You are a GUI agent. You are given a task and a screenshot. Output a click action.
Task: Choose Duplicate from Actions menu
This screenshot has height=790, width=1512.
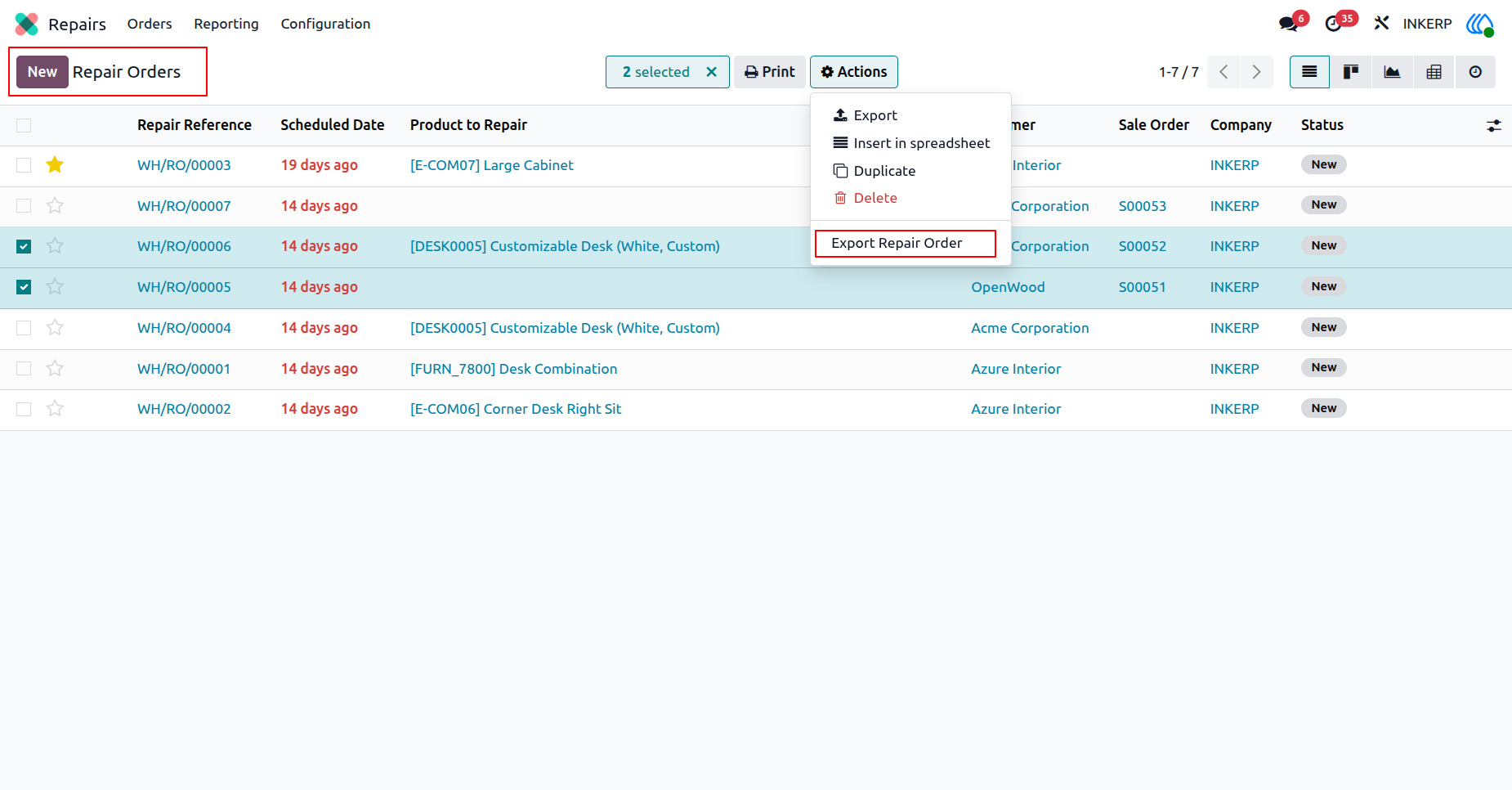910,171
